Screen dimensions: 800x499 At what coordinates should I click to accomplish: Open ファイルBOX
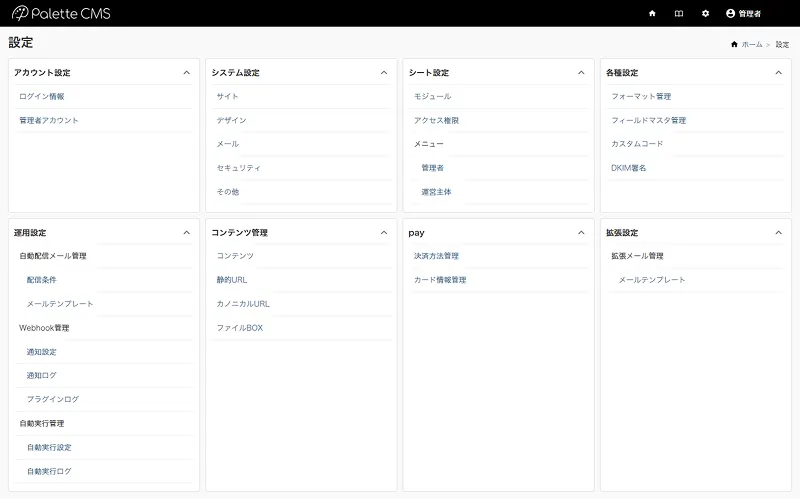[240, 328]
